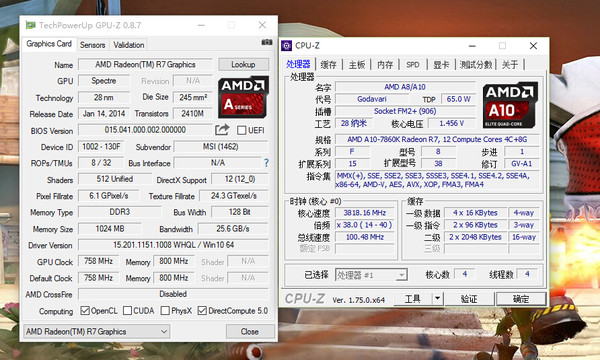
Task: Click the TDP value 65.0 W
Action: 458,99
